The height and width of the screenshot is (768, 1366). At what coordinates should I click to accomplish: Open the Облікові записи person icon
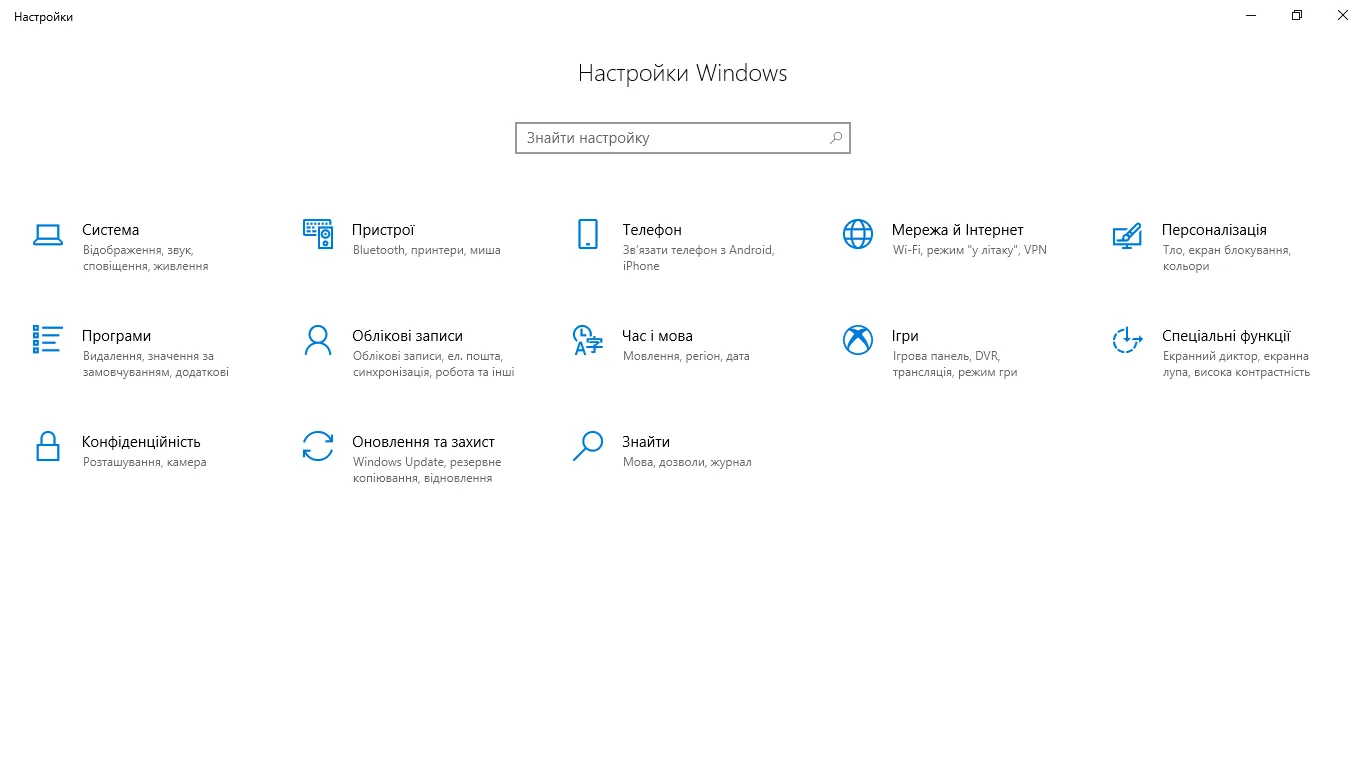pos(318,340)
